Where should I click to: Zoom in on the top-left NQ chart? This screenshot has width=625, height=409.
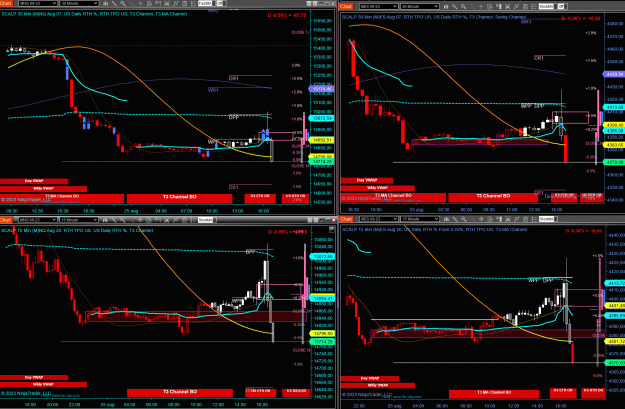pos(123,3)
